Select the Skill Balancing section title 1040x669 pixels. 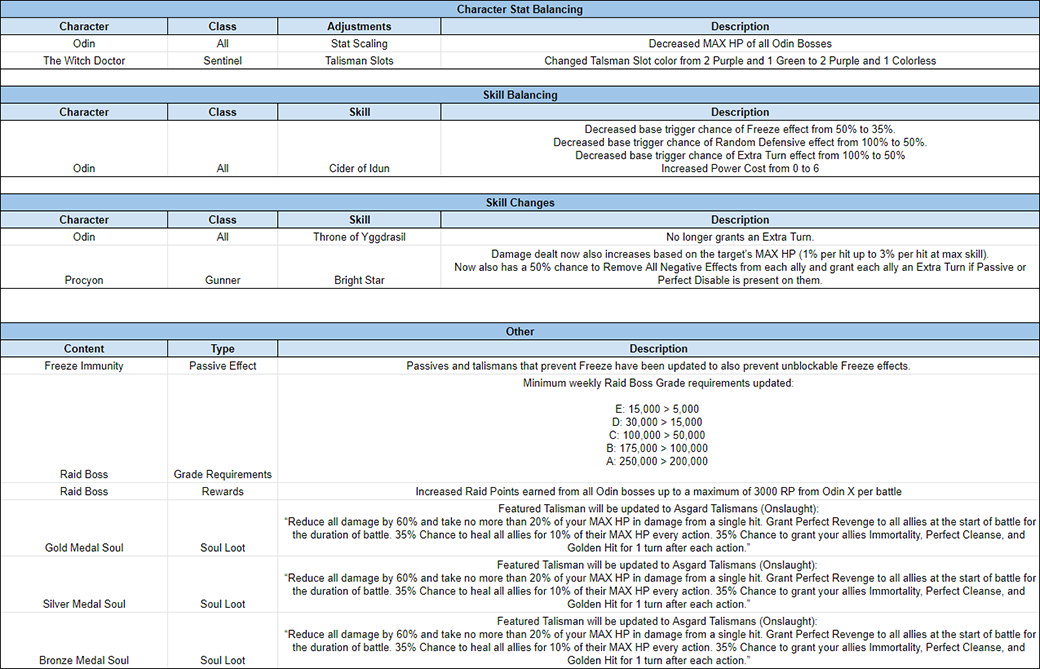tap(520, 95)
